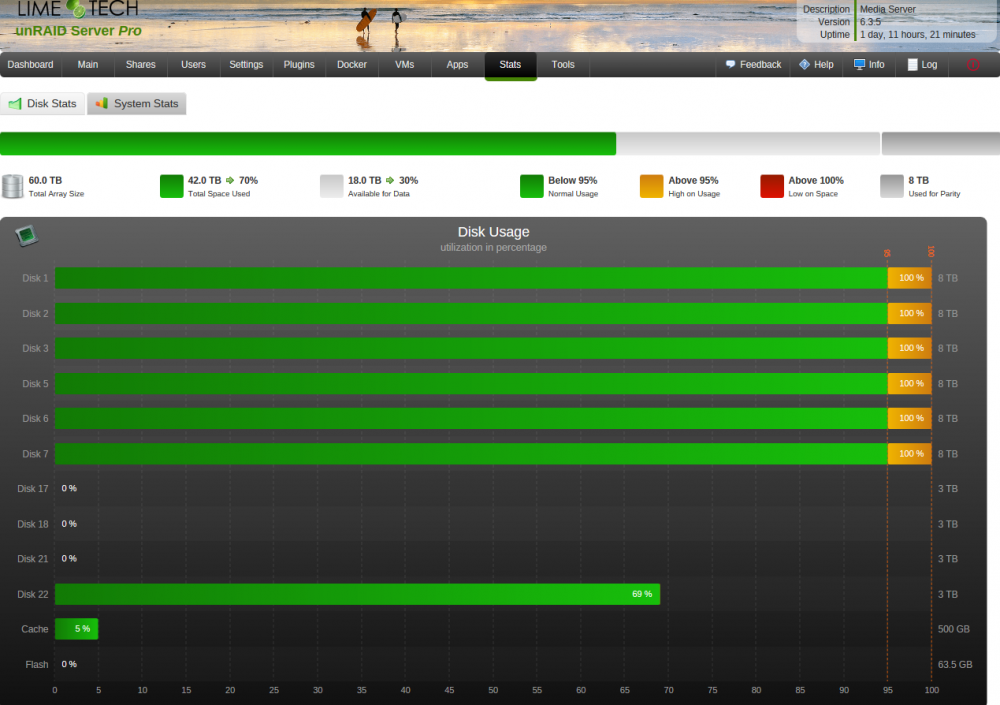Click the 500 GB Cache size label
The height and width of the screenshot is (705, 1000).
click(x=953, y=629)
